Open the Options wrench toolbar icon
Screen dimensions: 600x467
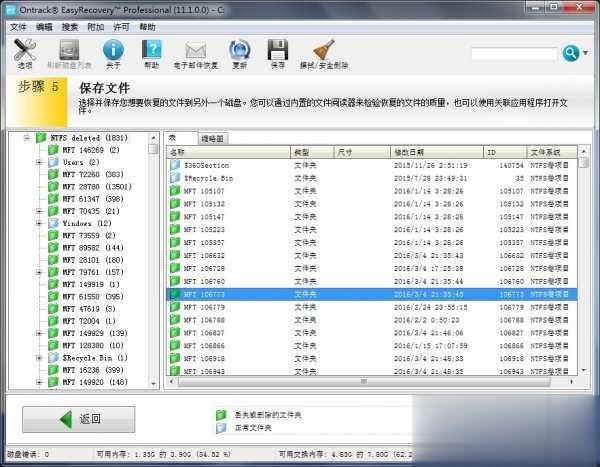point(25,50)
